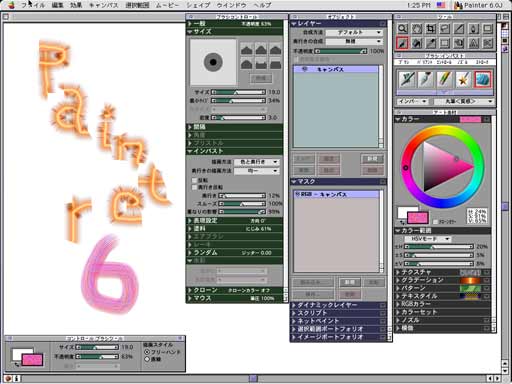Select the Grabber hand tool
The width and height of the screenshot is (512, 384).
point(417,29)
